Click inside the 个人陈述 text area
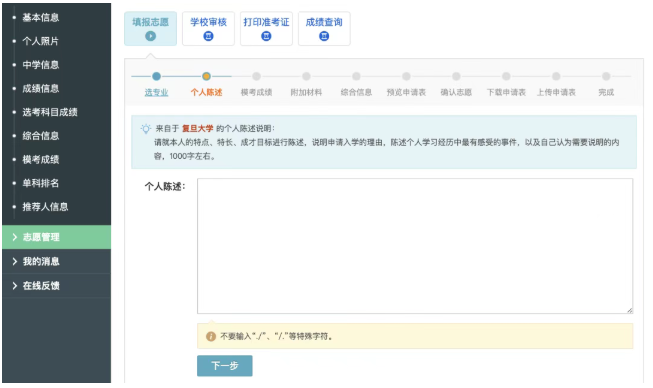Screen dimensions: 653x388 (415, 246)
